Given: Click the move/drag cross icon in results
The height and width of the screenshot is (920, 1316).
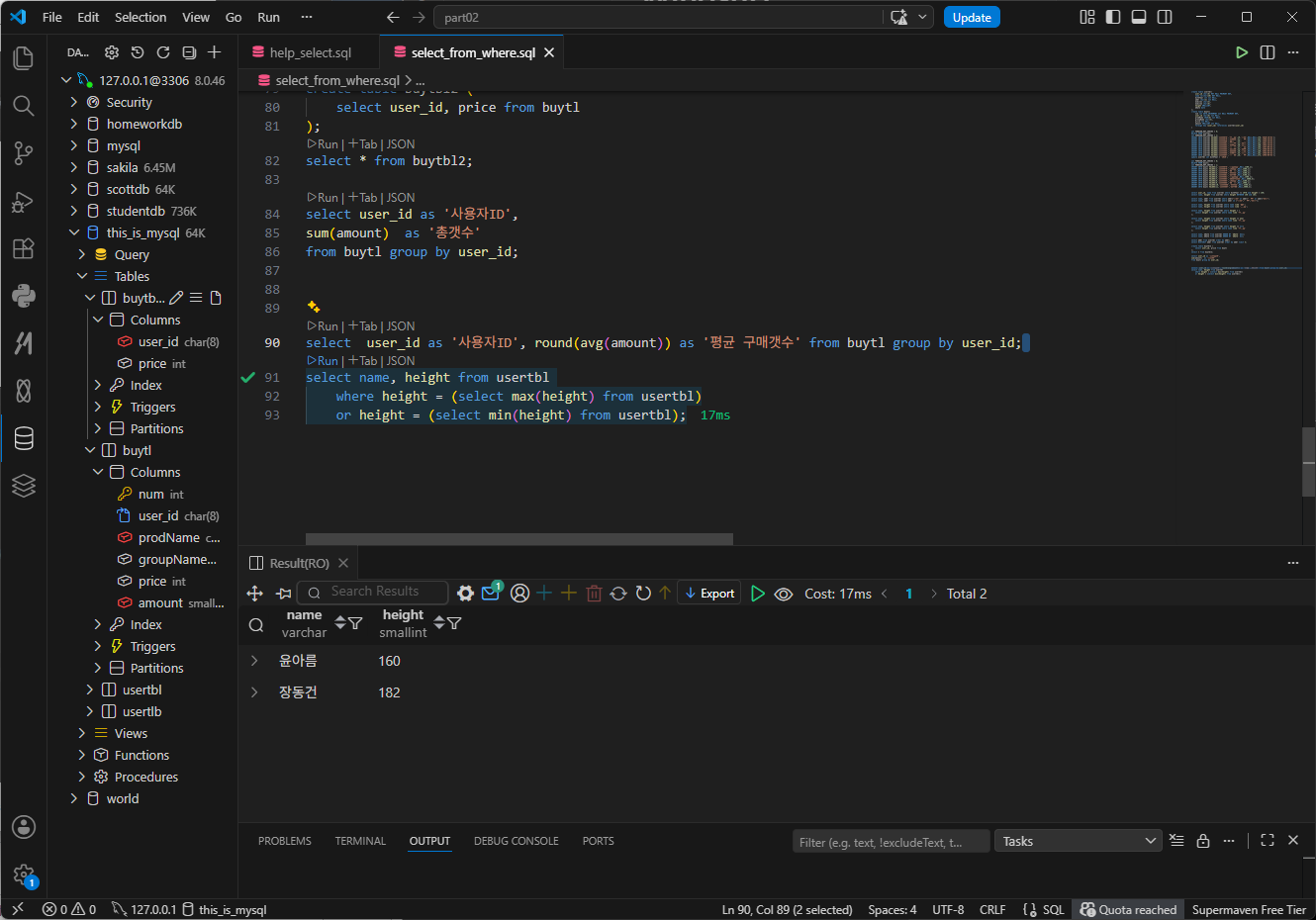Looking at the screenshot, I should click(x=254, y=594).
